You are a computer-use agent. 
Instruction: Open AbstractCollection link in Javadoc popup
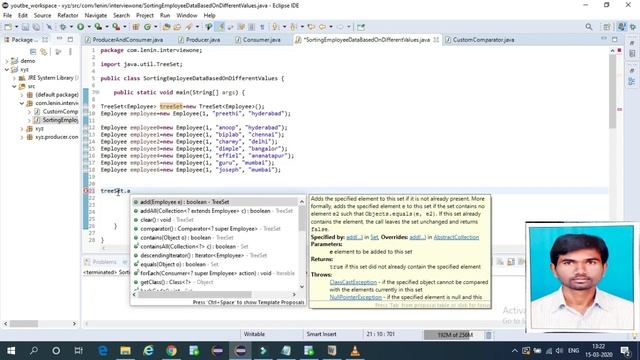point(456,237)
